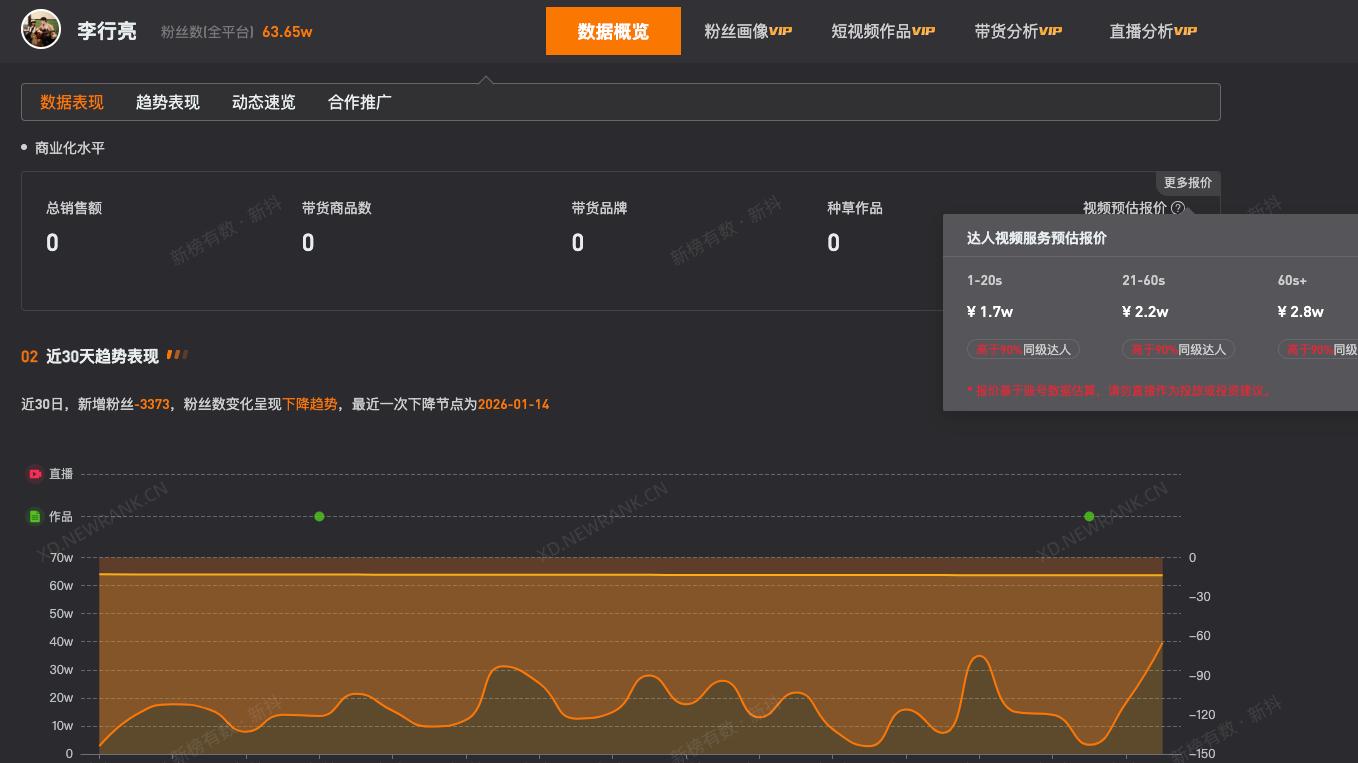
Task: Click the VIP badge on 直播分析
Action: 1185,30
